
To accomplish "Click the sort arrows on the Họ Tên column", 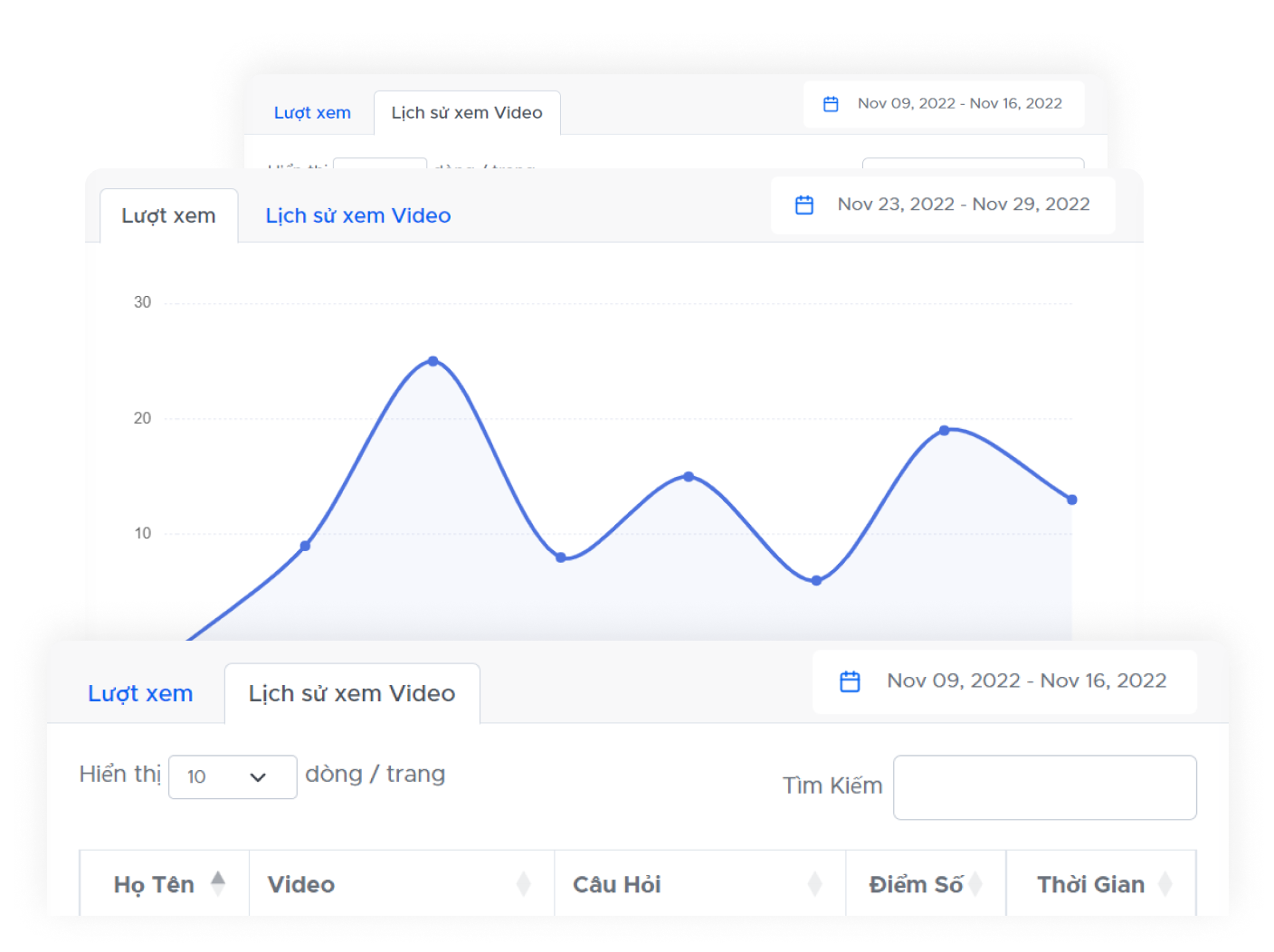I will pyautogui.click(x=220, y=884).
